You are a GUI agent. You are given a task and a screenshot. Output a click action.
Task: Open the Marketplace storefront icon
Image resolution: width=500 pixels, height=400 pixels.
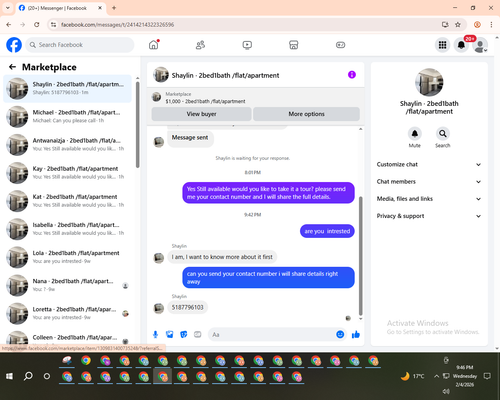(x=294, y=45)
